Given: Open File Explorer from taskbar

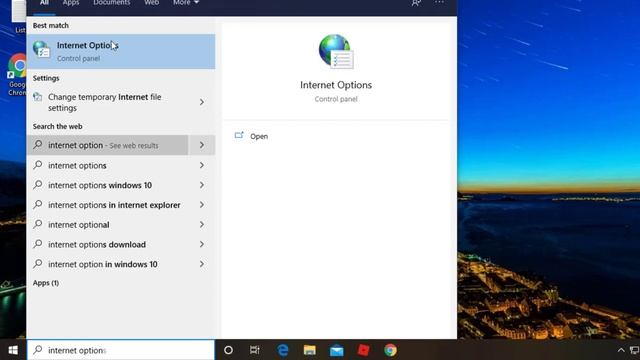Looking at the screenshot, I should (x=309, y=350).
